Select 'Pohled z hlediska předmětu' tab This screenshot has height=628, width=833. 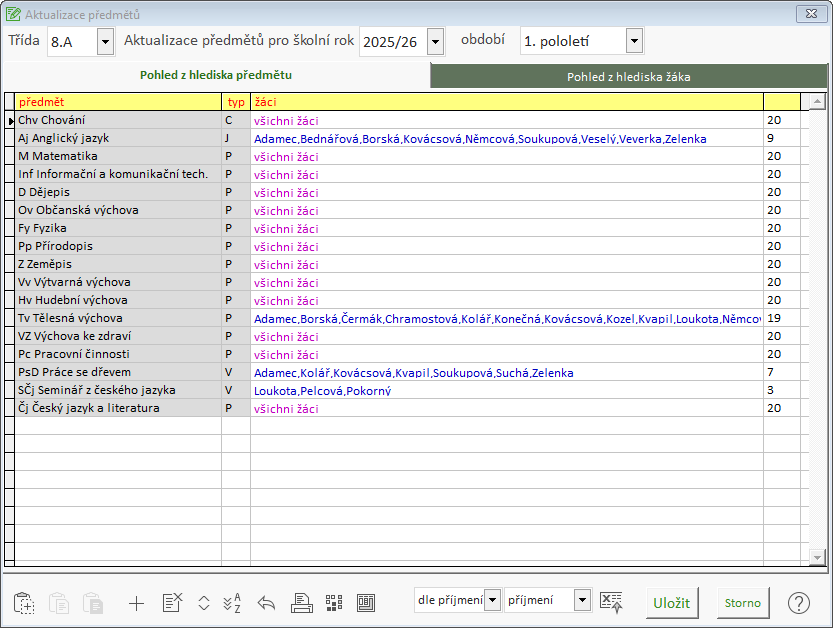(x=215, y=75)
